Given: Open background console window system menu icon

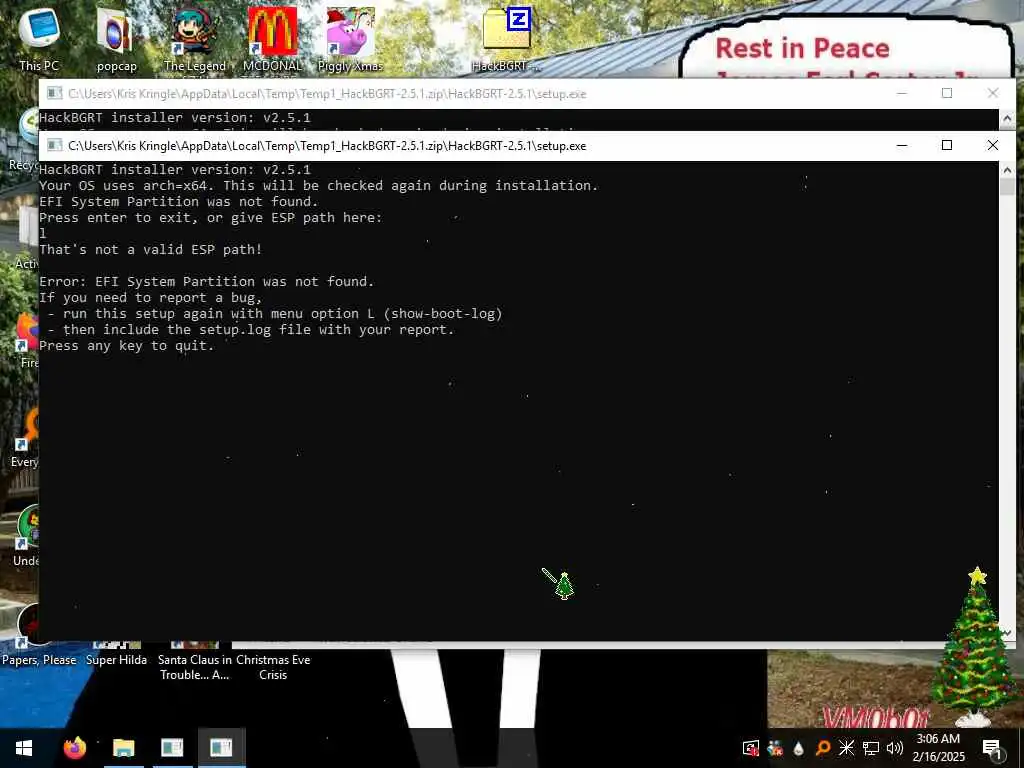Looking at the screenshot, I should (55, 93).
